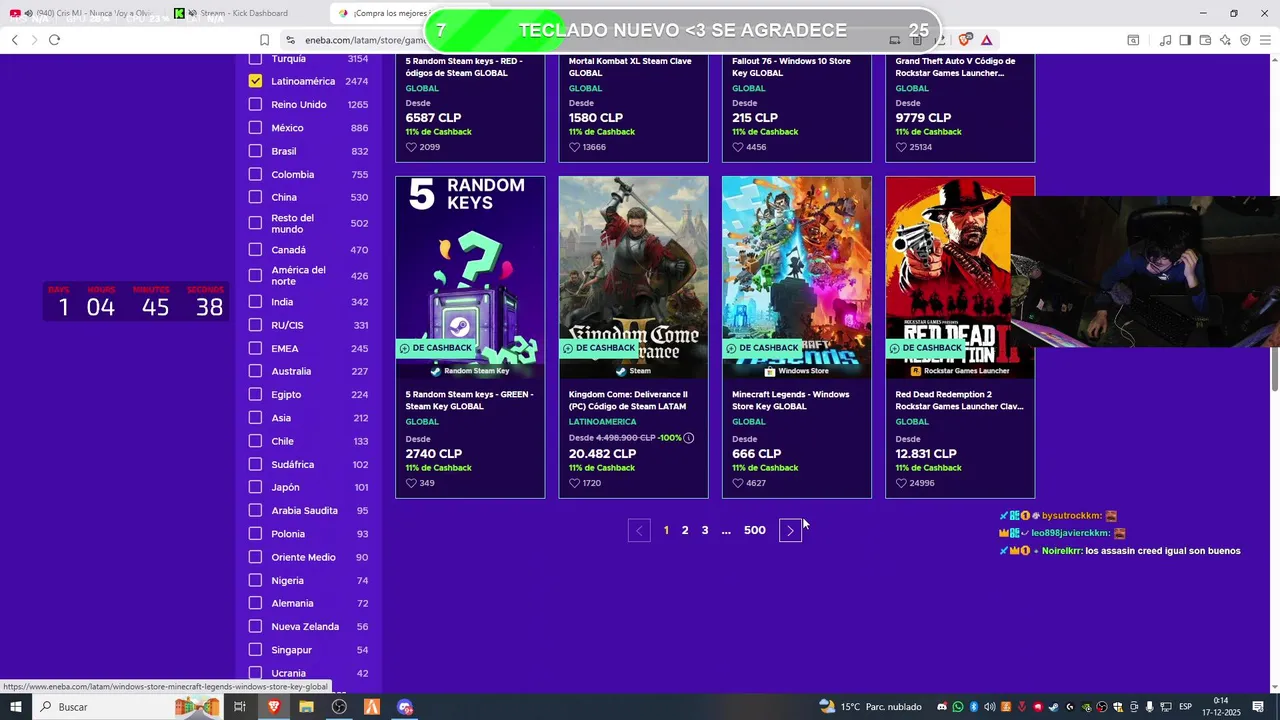Open the clock showing 0:14 17-12-2025
1280x720 pixels.
(1221, 707)
